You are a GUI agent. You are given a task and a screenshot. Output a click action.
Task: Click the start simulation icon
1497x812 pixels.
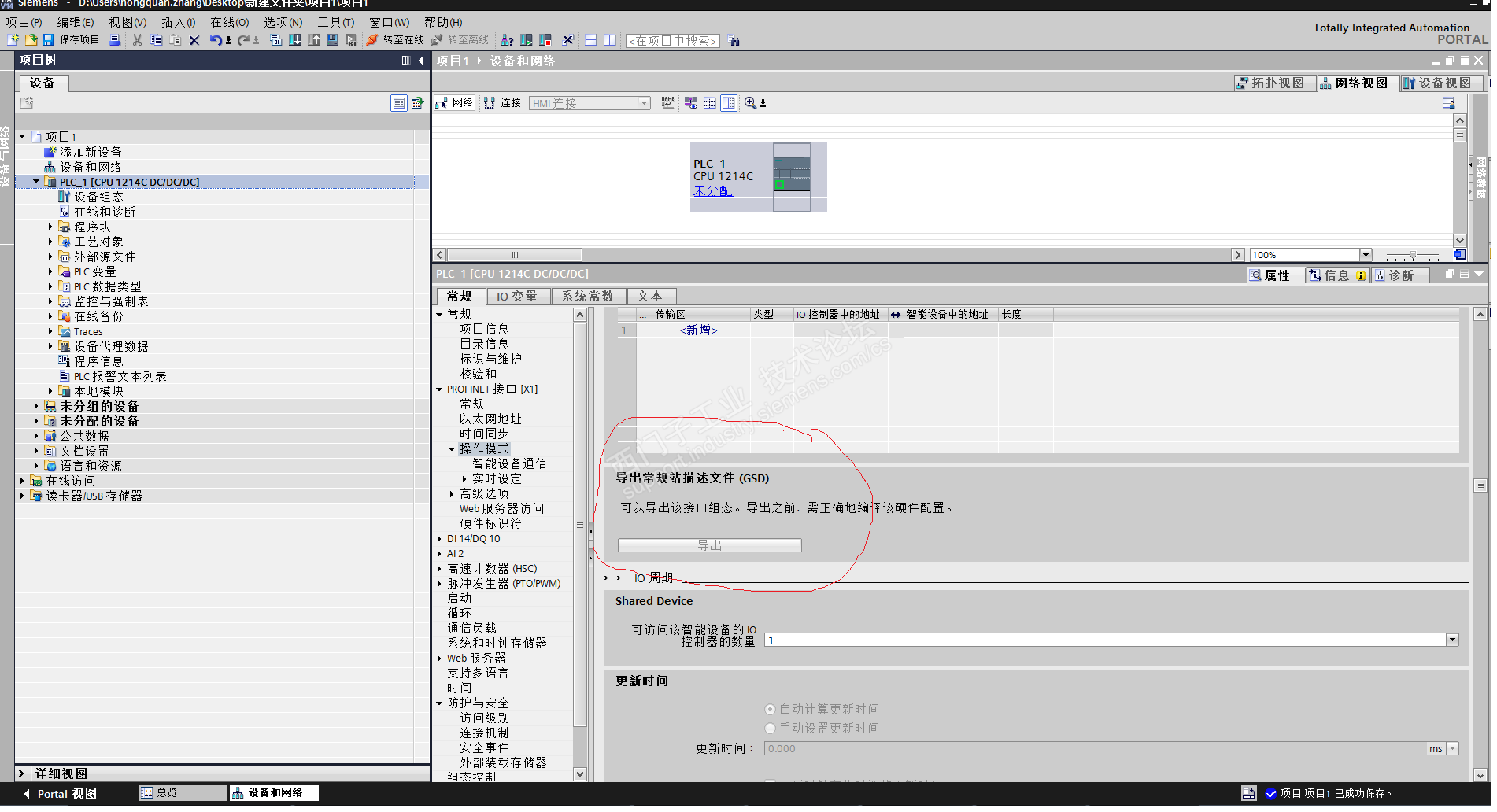[x=332, y=40]
